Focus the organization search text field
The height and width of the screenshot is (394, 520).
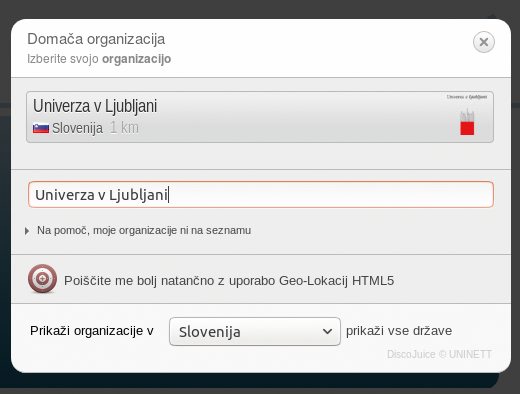coord(261,195)
